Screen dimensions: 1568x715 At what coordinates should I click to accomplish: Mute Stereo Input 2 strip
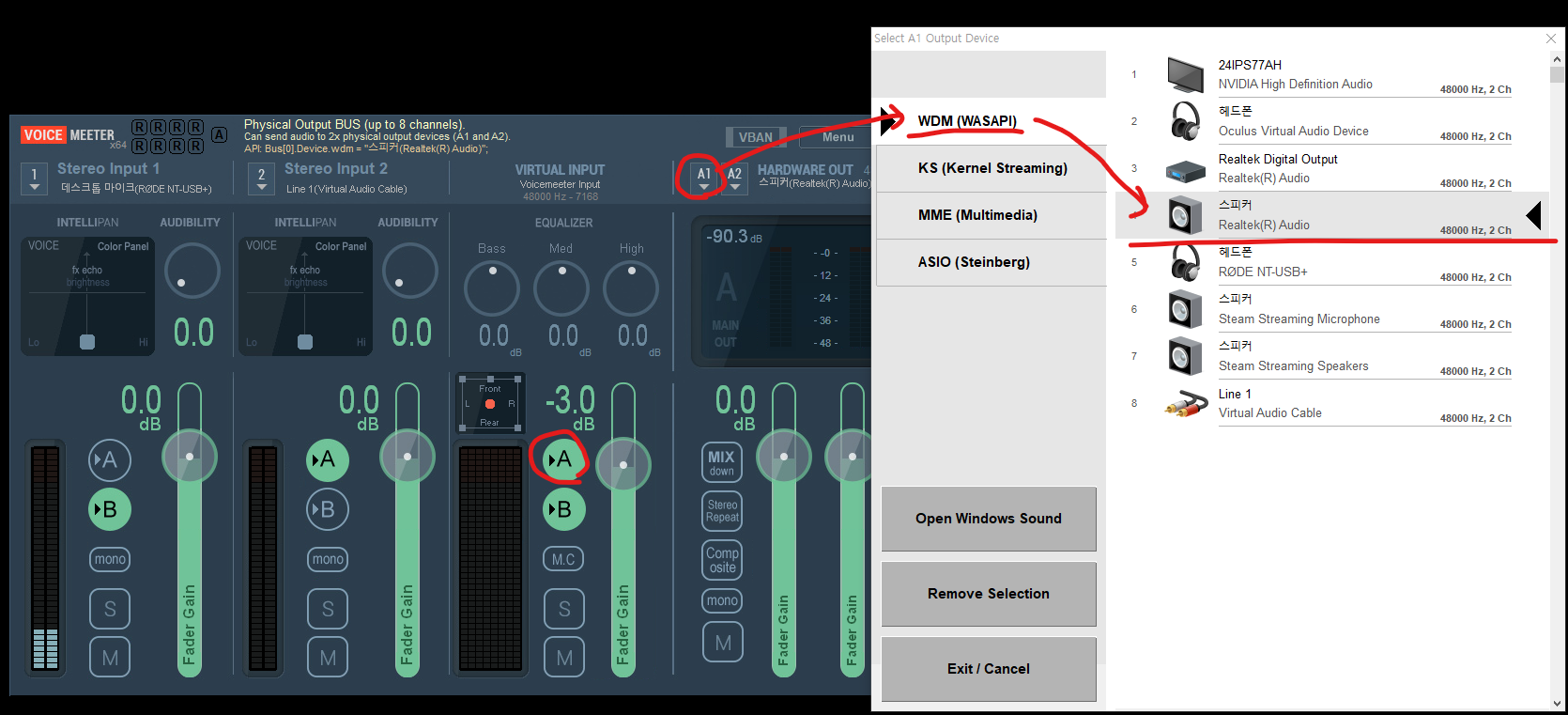pyautogui.click(x=328, y=658)
